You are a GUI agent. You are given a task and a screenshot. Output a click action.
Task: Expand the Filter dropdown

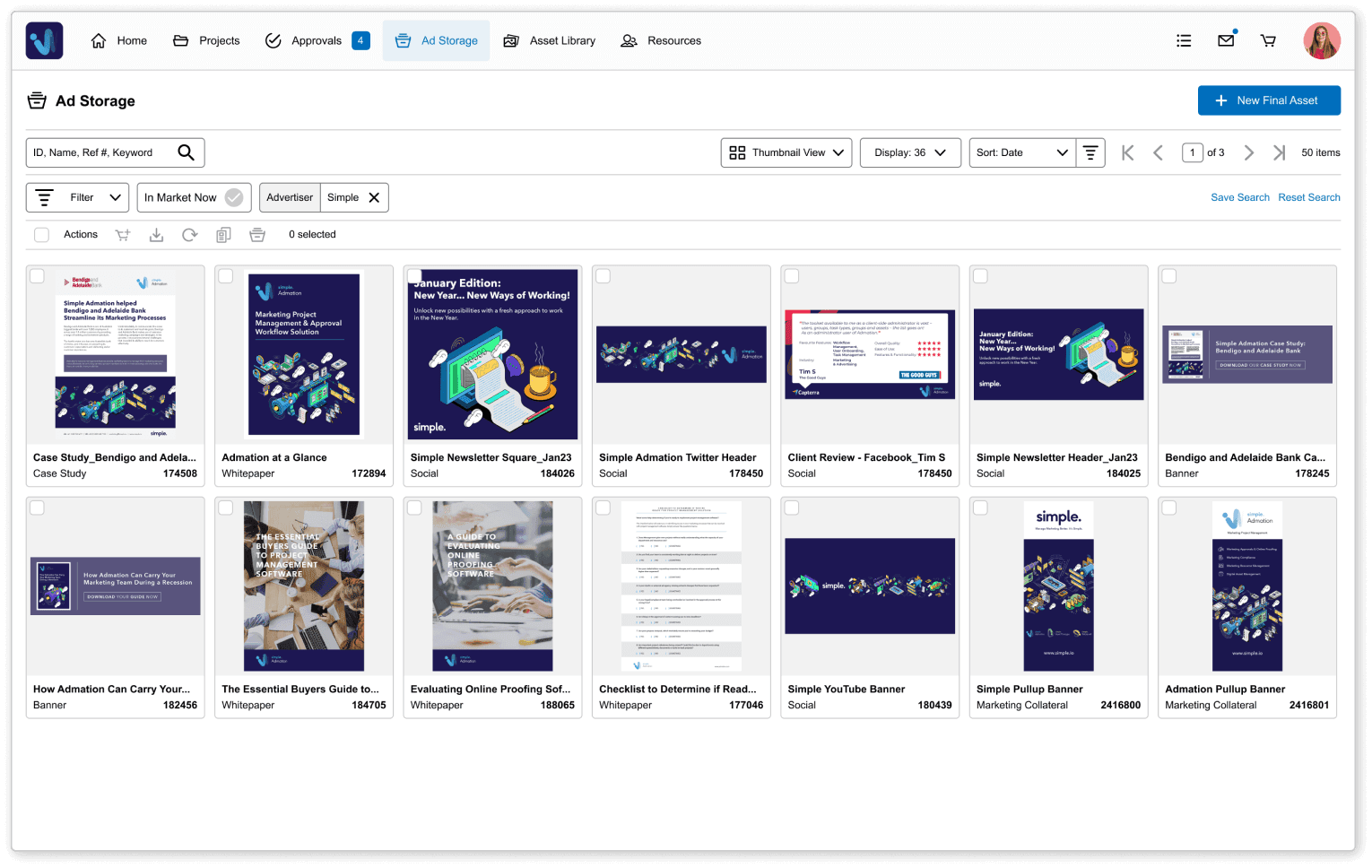(78, 197)
